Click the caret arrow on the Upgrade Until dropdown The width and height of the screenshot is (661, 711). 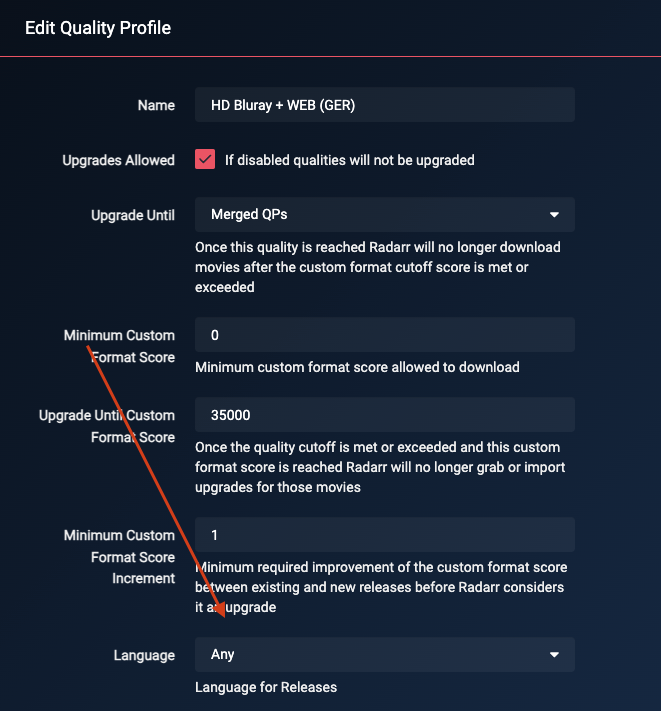(x=555, y=214)
